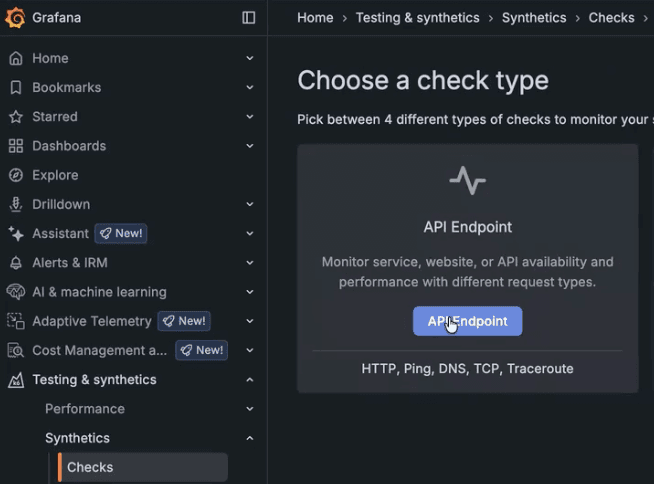Screen dimensions: 654x484
Task: Open Bookmarks in the sidebar menu
Action: (x=67, y=88)
